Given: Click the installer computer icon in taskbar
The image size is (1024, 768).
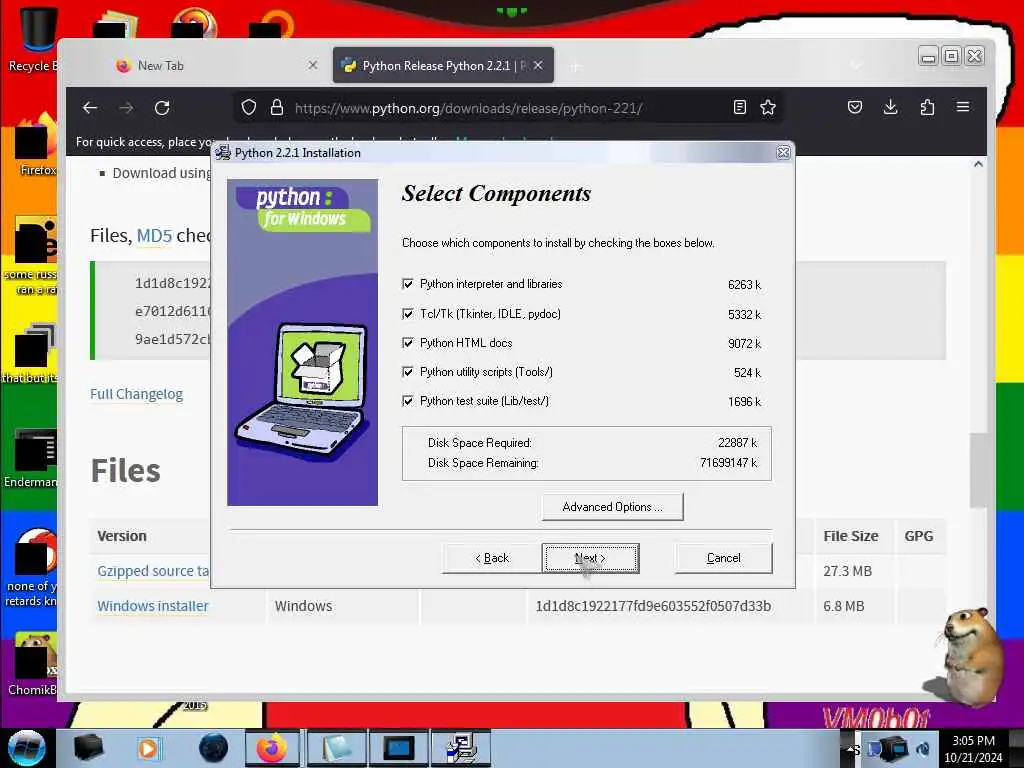Looking at the screenshot, I should click(461, 748).
